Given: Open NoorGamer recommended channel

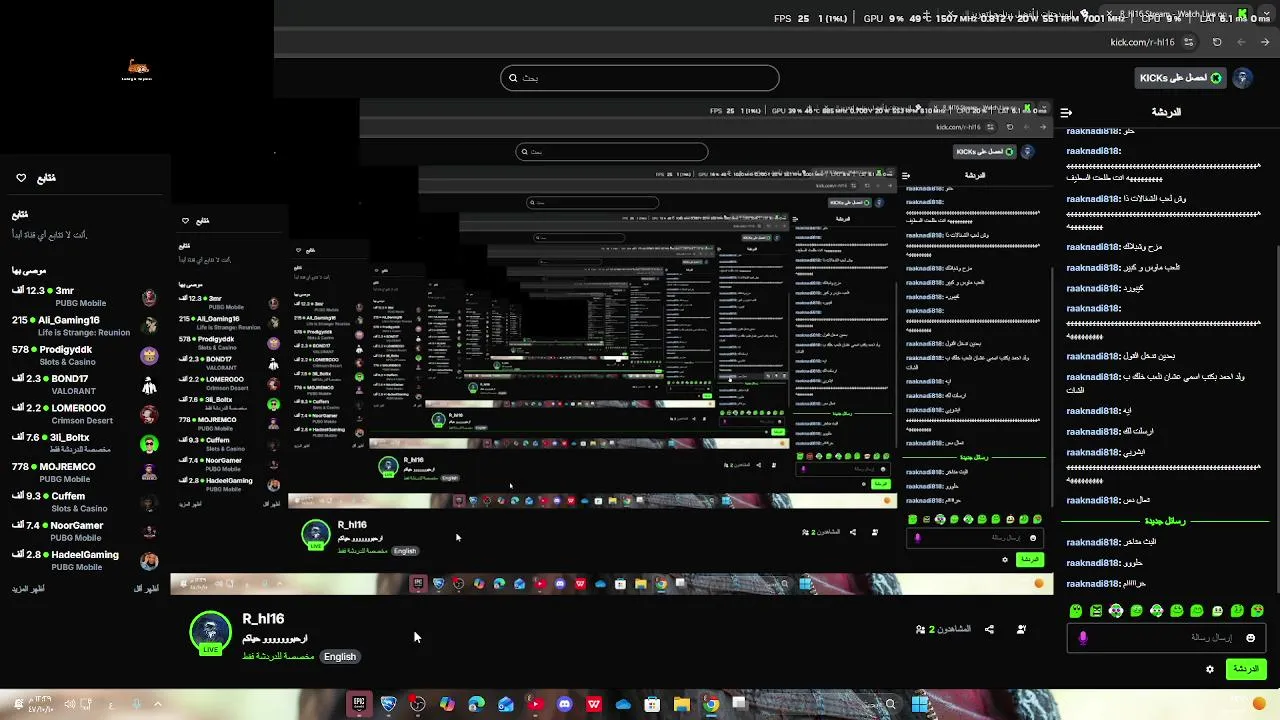Looking at the screenshot, I should coord(85,531).
